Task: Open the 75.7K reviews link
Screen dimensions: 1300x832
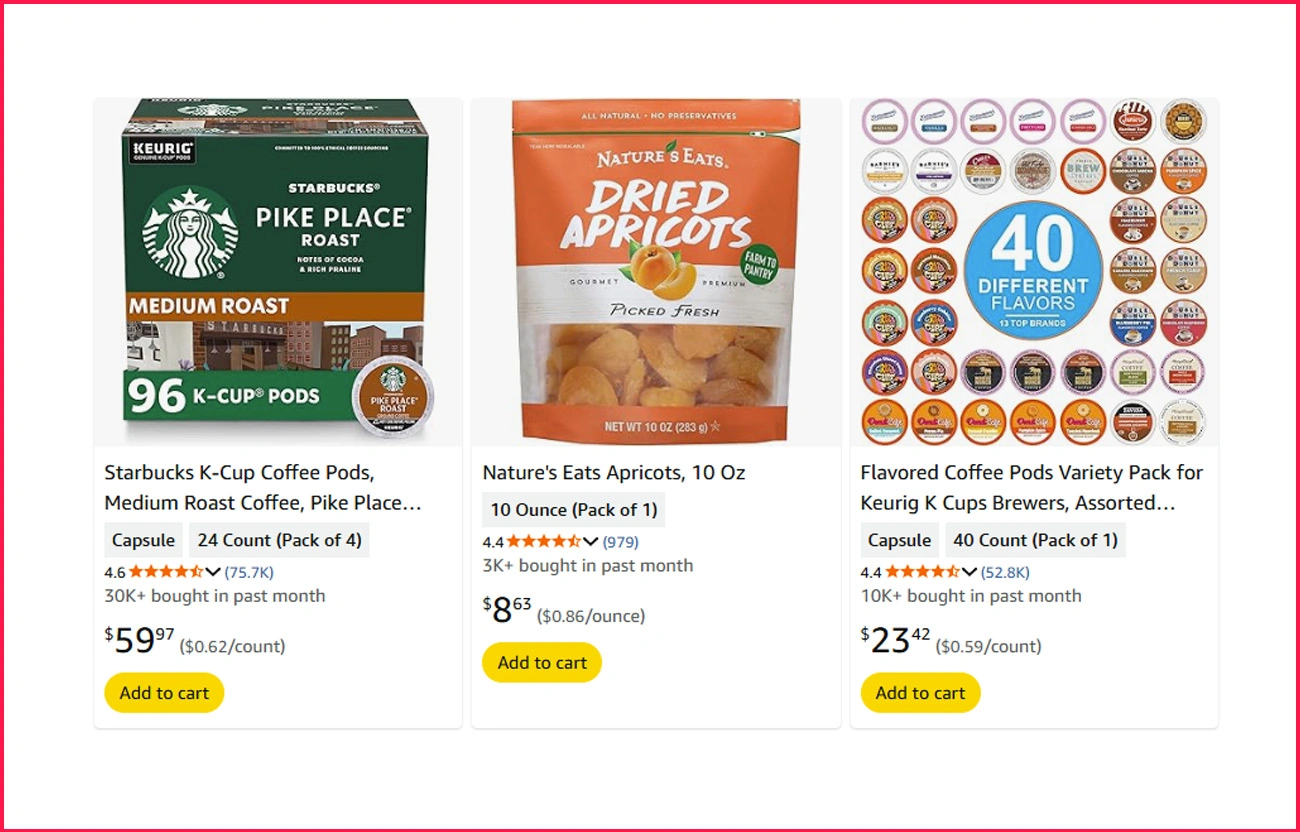Action: (249, 573)
